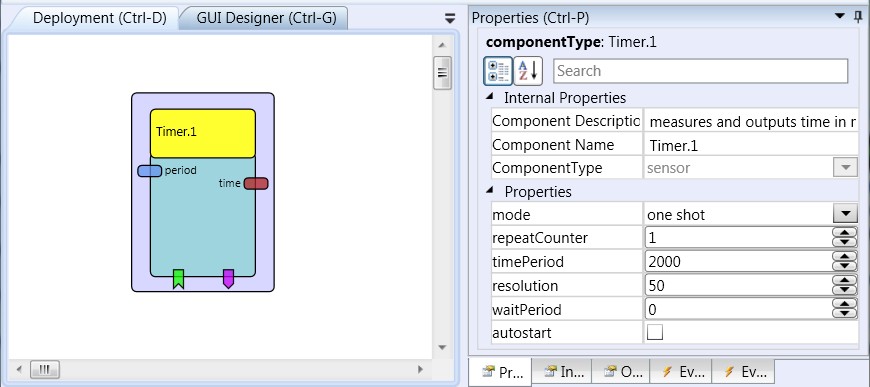Click the blue period input port
This screenshot has height=387, width=870.
[x=149, y=170]
